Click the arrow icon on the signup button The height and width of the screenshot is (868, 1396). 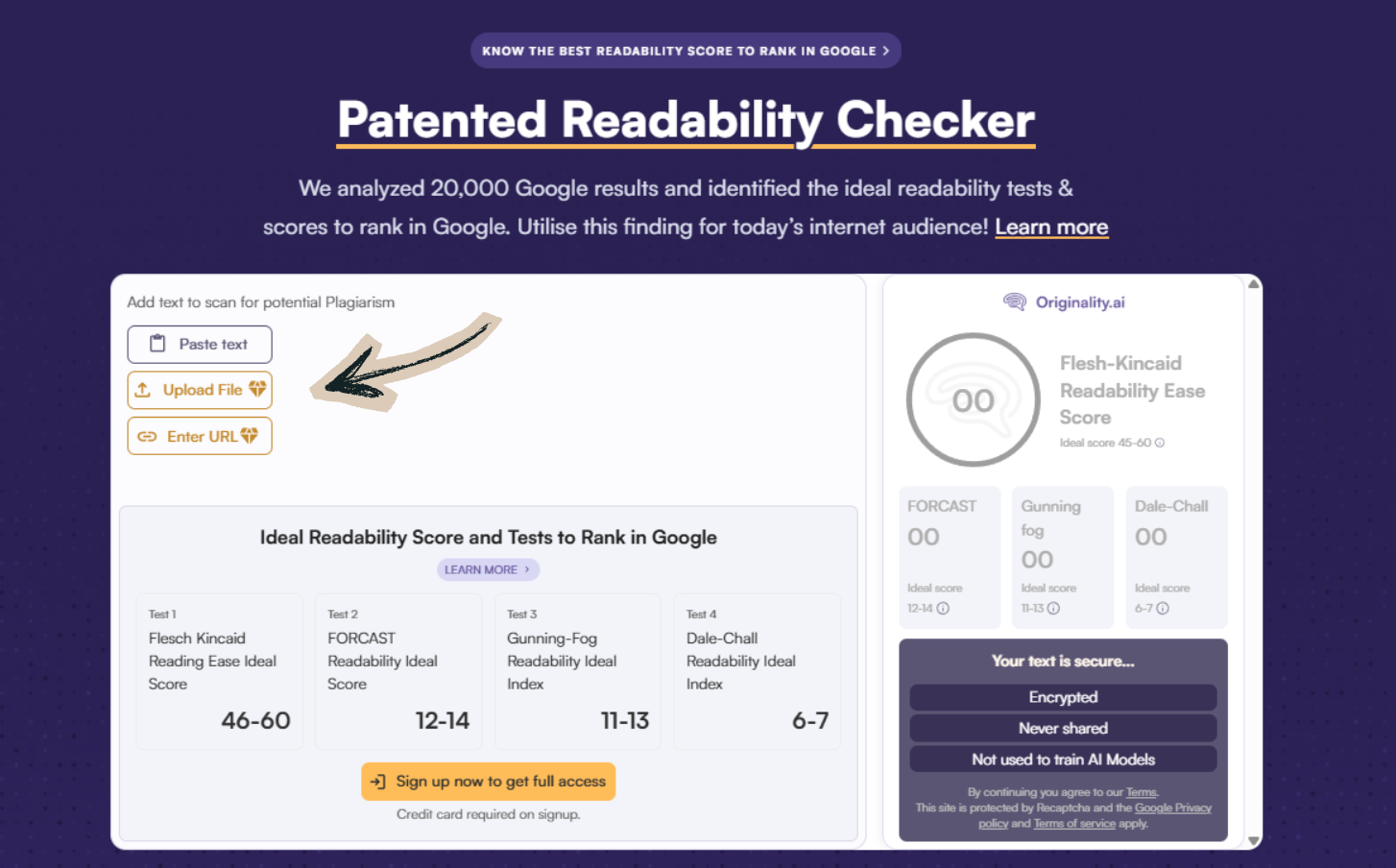click(378, 781)
